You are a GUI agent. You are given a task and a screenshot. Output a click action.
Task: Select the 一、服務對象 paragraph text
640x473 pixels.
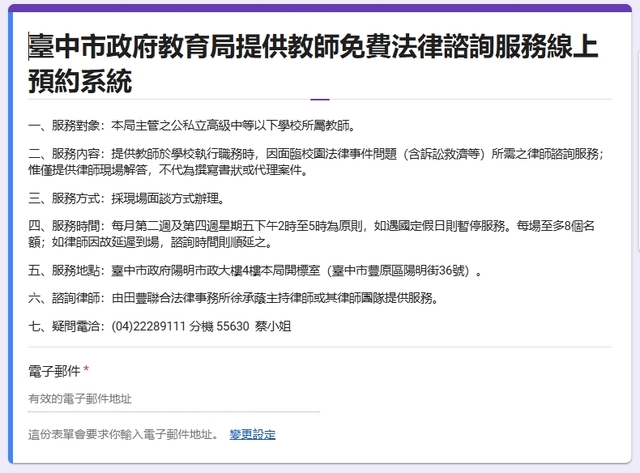coord(192,126)
